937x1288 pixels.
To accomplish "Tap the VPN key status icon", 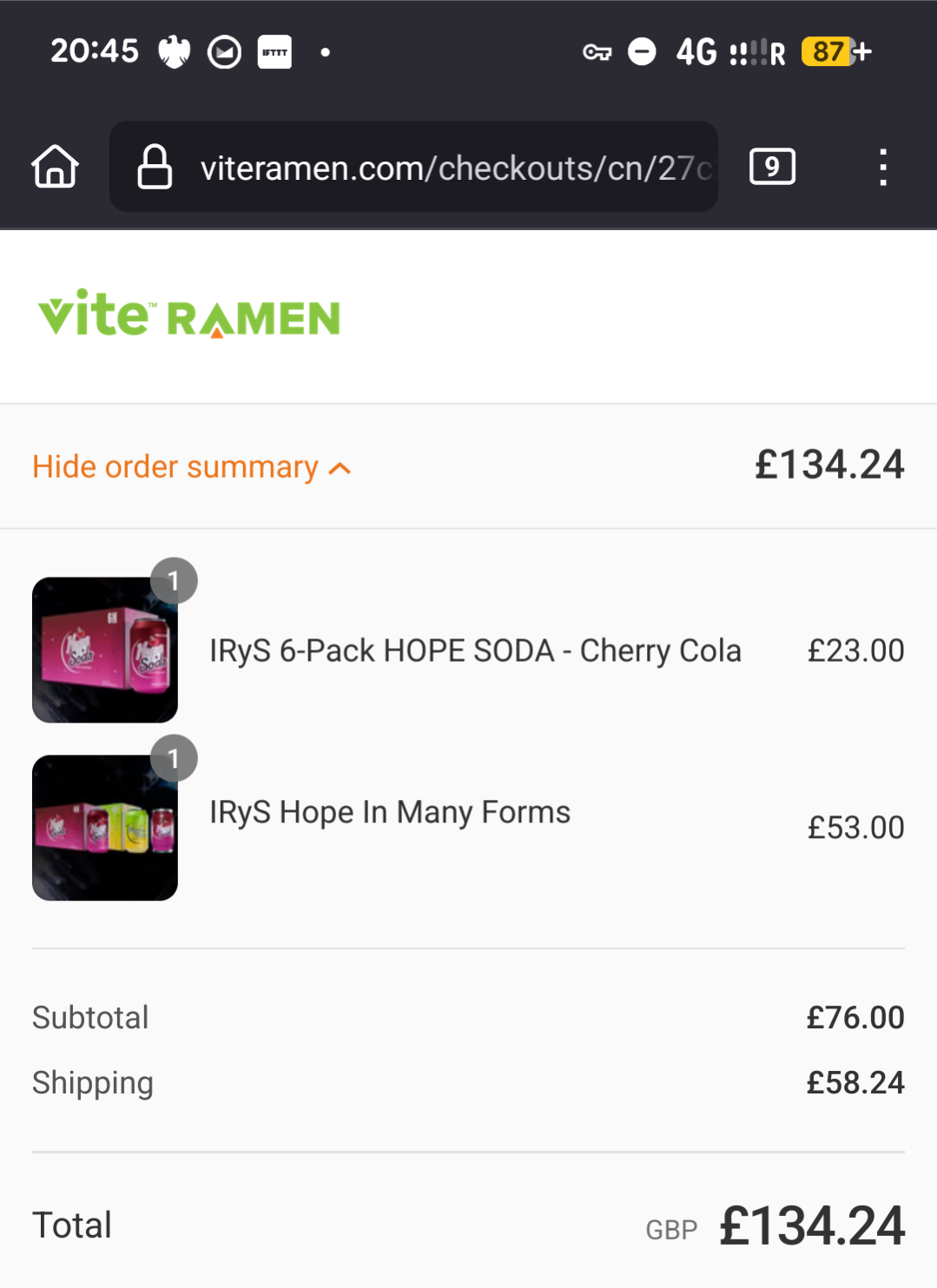I will 597,53.
